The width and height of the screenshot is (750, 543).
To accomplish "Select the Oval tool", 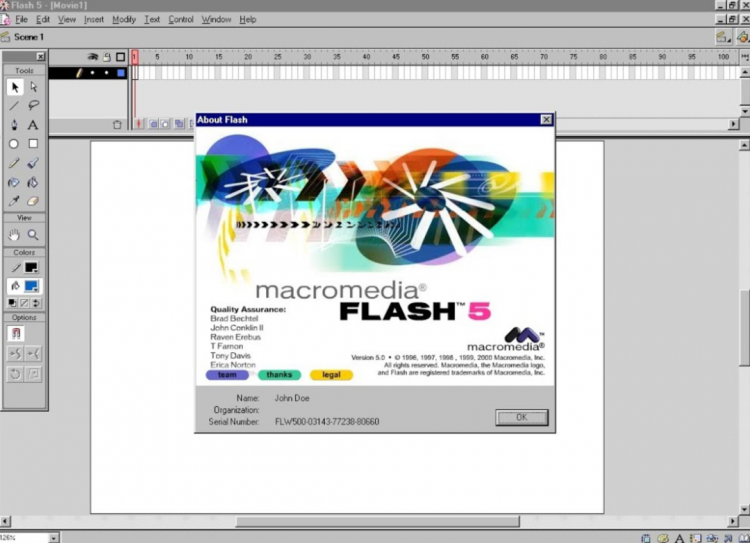I will pyautogui.click(x=14, y=144).
